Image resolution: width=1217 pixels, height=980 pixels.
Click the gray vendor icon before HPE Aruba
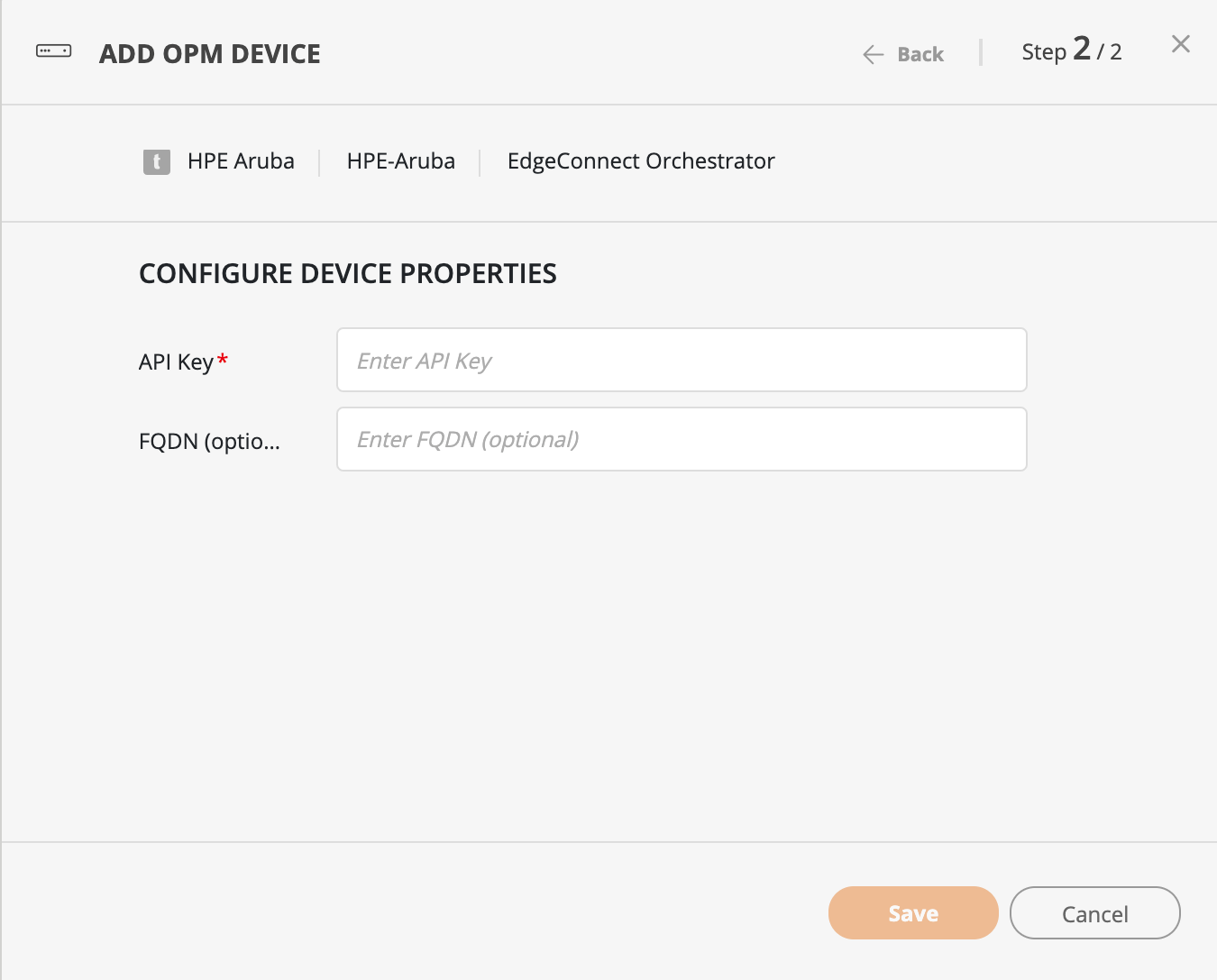[x=157, y=162]
